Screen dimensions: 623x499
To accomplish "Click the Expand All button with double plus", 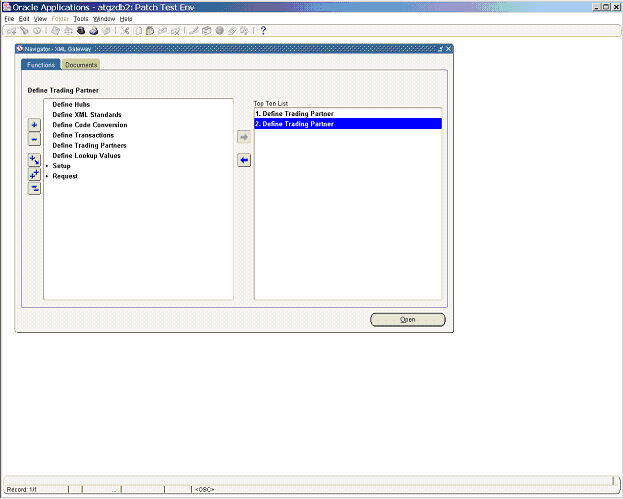I will [34, 174].
